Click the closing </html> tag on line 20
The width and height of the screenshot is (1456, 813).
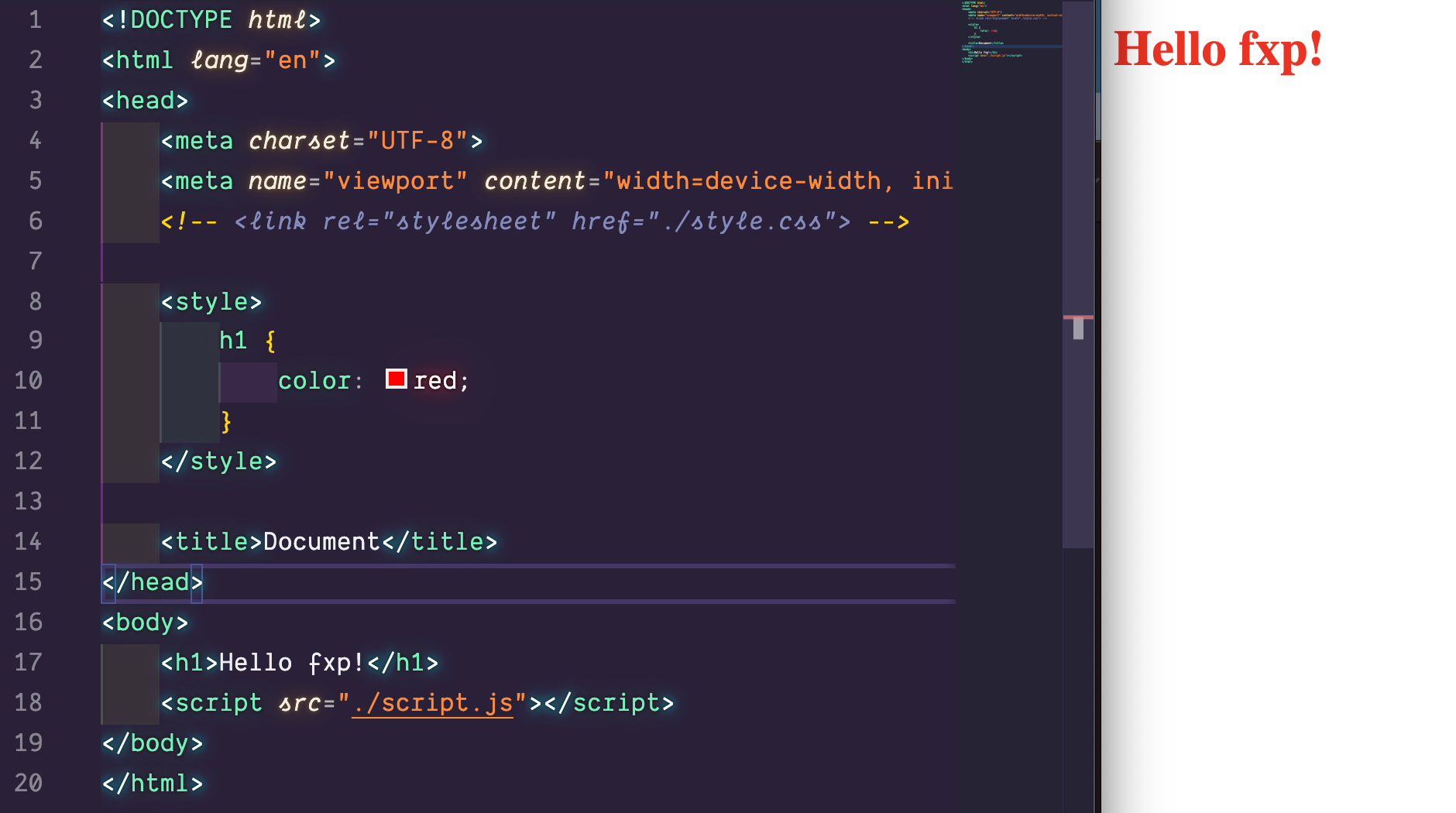coord(152,783)
